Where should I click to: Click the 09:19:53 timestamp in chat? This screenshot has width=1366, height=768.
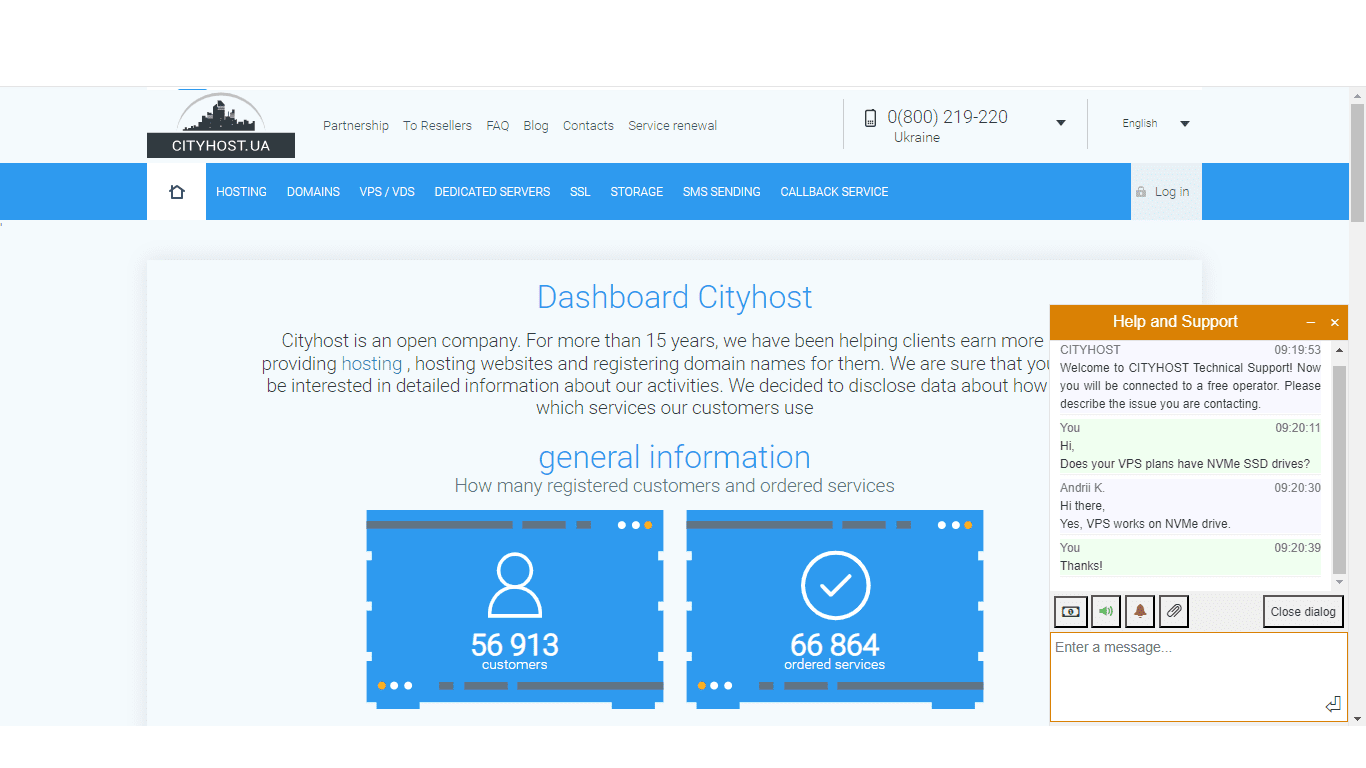click(1297, 350)
